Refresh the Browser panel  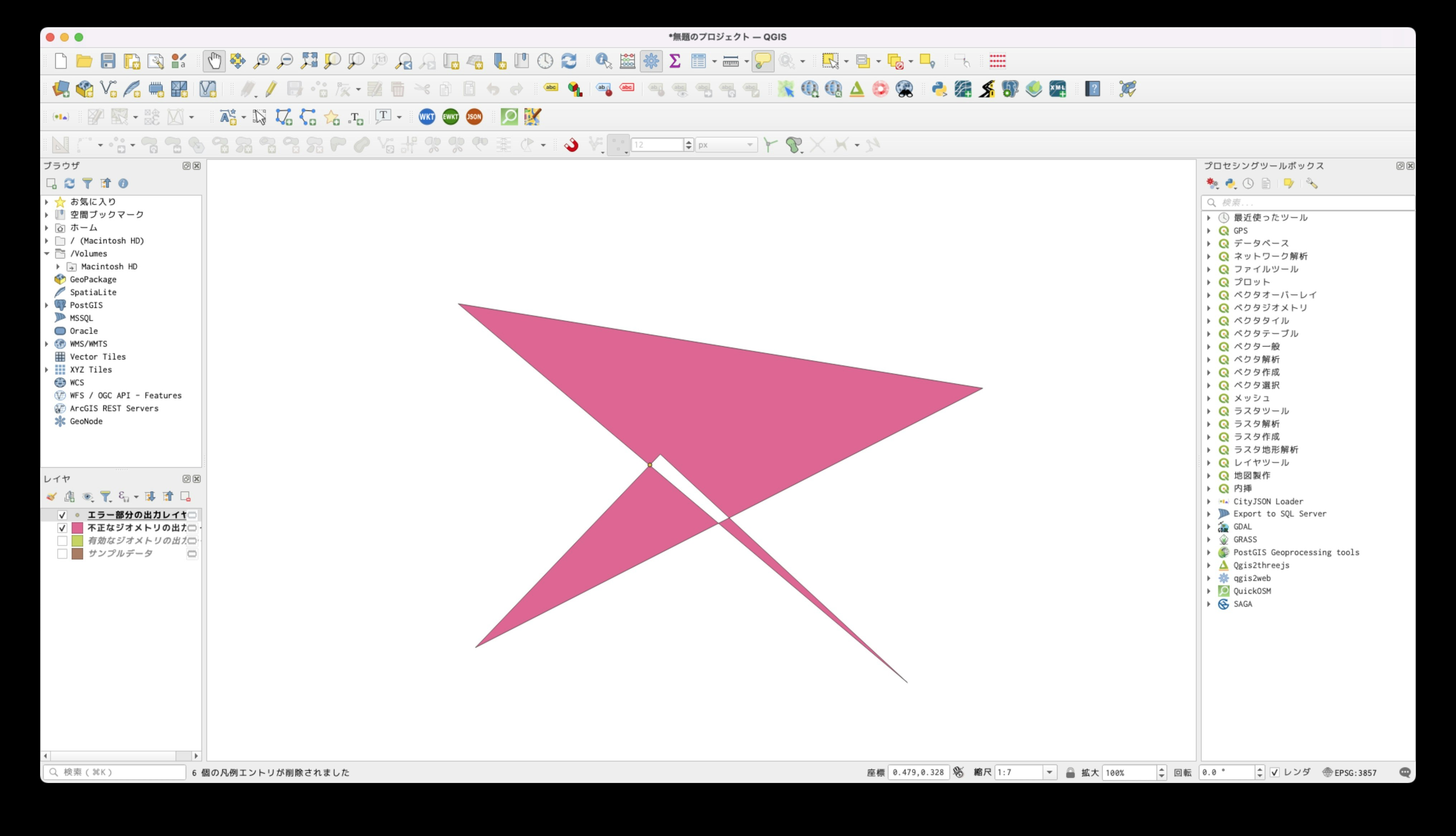pos(70,183)
